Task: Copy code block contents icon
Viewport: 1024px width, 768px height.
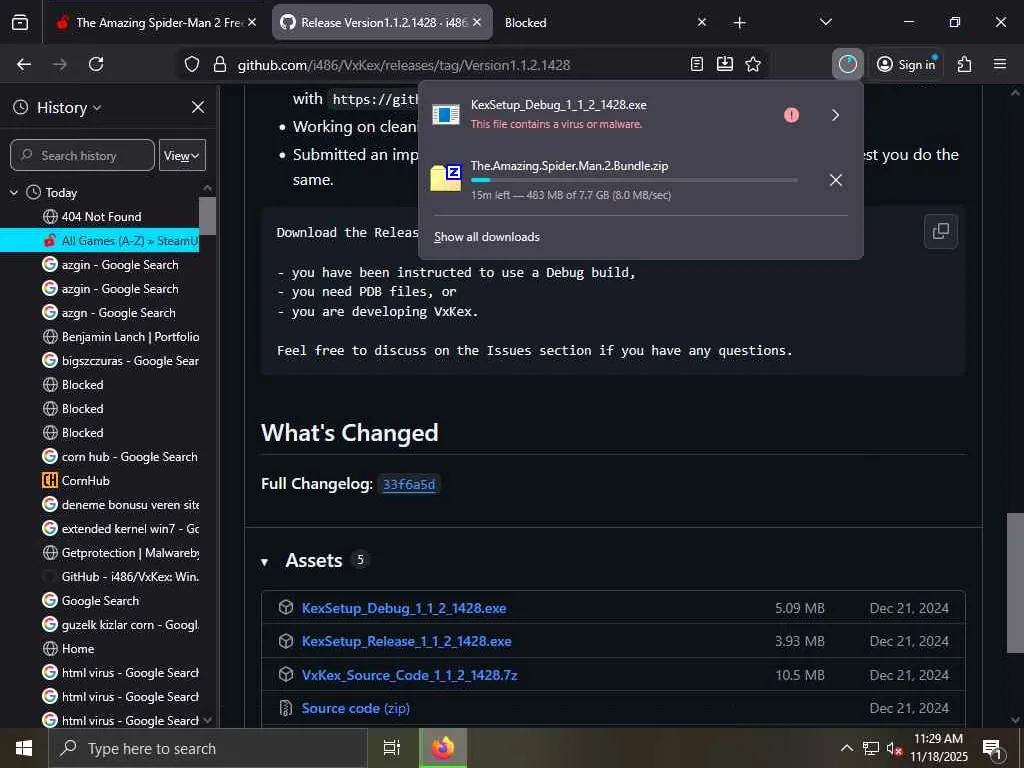Action: 940,231
